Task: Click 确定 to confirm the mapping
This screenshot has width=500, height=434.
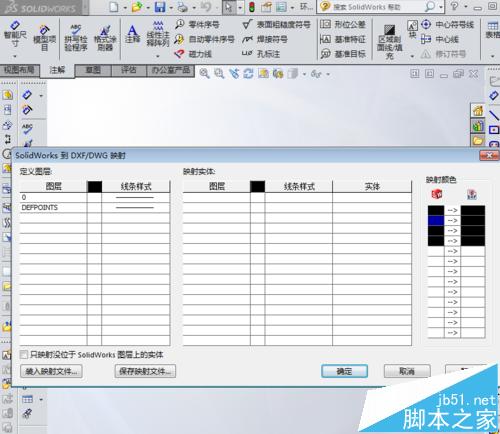Action: click(344, 371)
